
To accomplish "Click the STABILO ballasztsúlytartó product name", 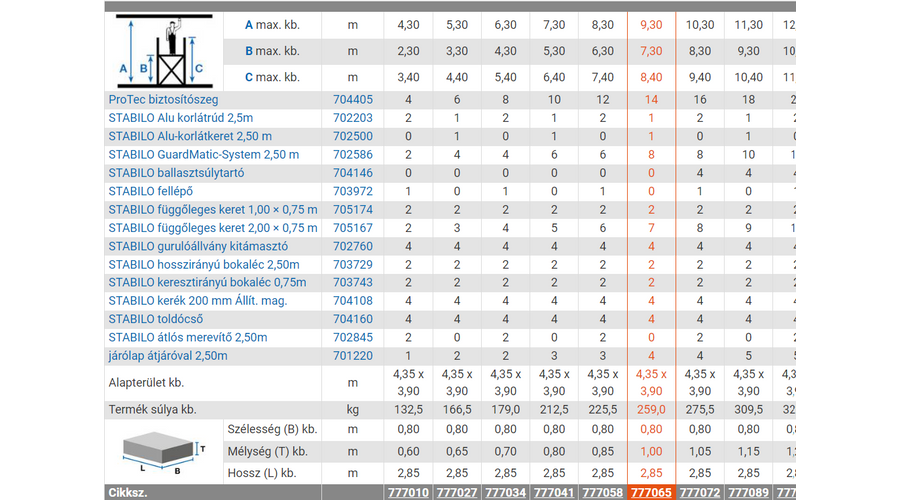I will pyautogui.click(x=175, y=173).
